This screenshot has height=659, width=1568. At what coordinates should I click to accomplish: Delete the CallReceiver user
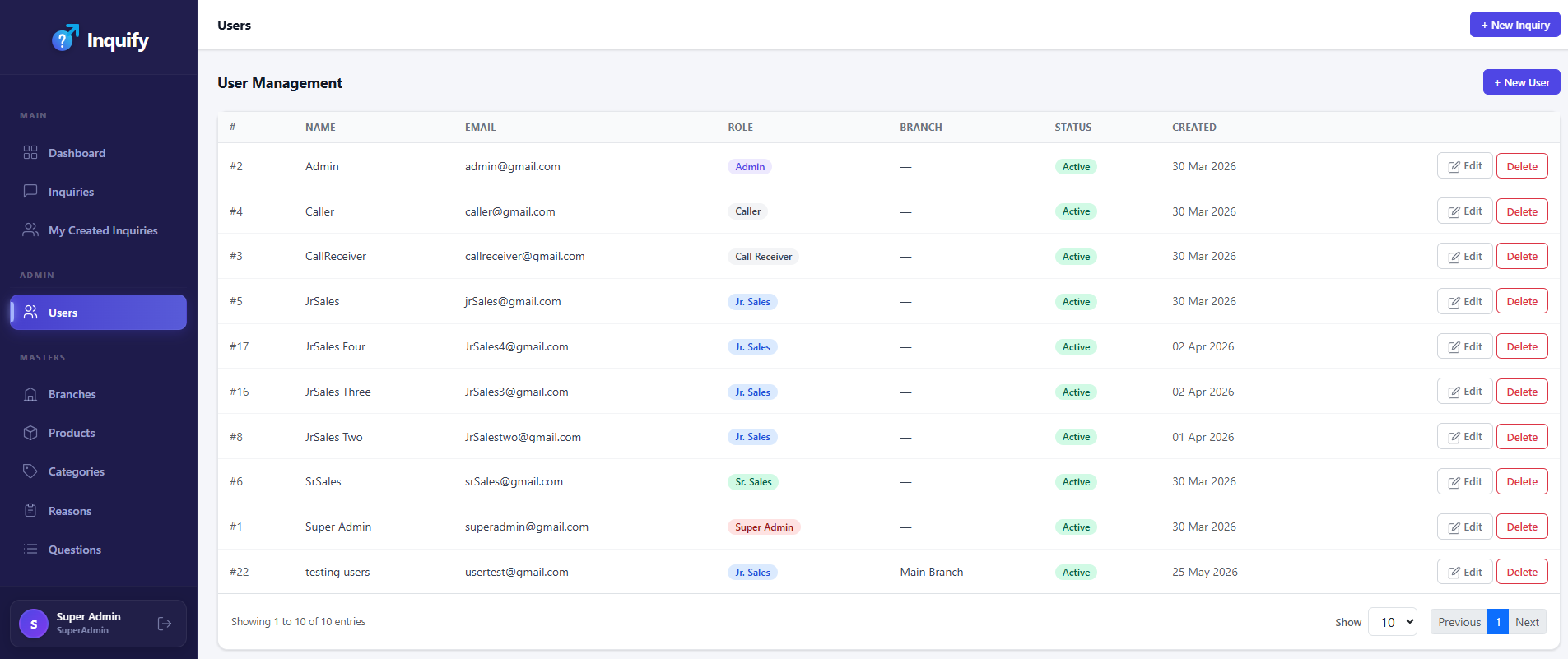click(1522, 256)
